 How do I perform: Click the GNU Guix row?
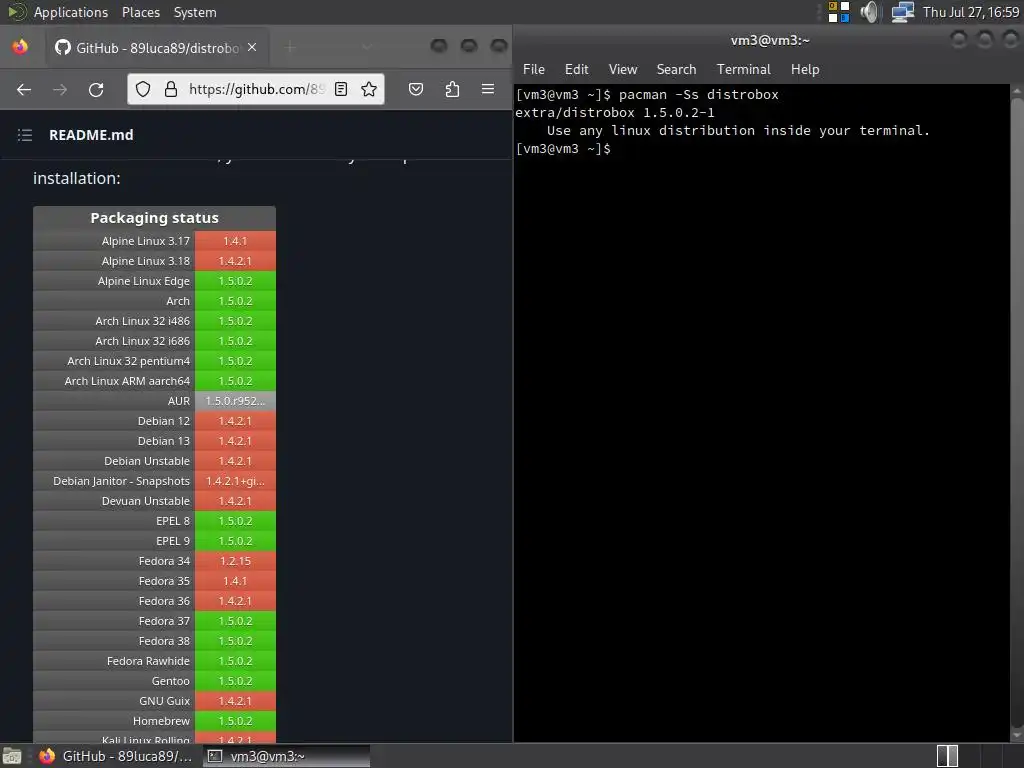tap(154, 701)
